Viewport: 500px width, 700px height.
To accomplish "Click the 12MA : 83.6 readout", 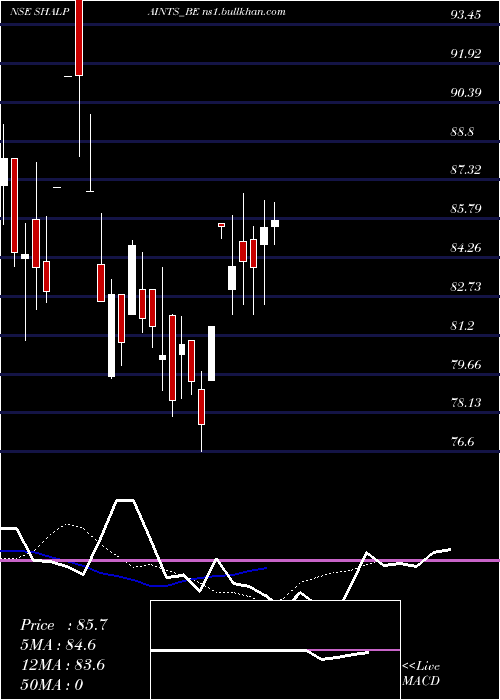I will click(62, 665).
